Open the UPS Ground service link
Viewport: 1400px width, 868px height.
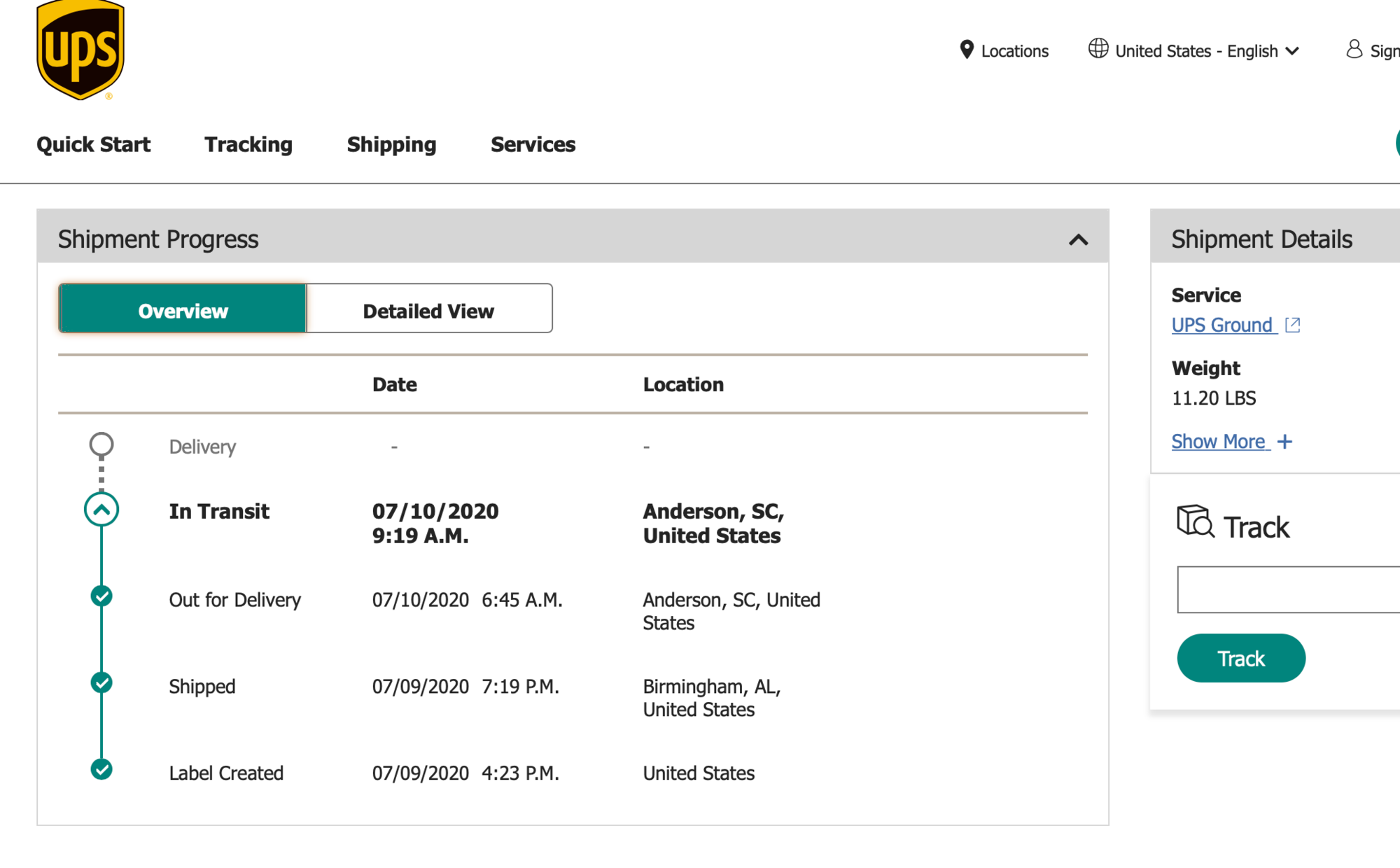(x=1224, y=325)
